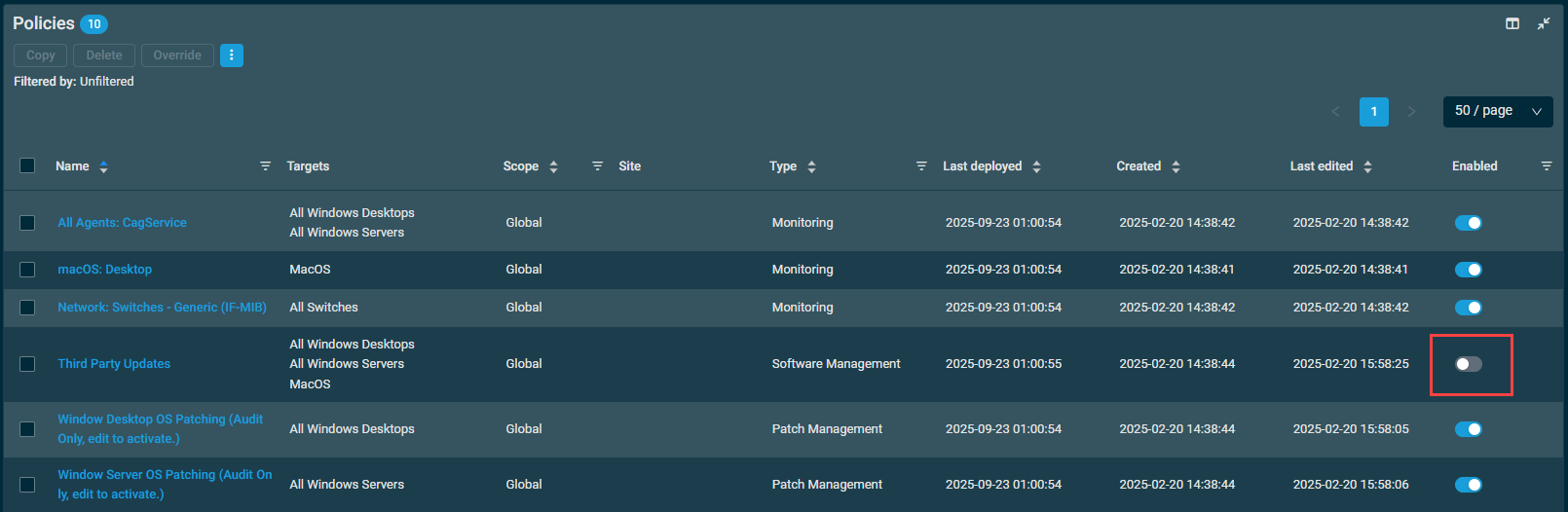Viewport: 1568px width, 512px height.
Task: Open the Enabled column filter icon
Action: pos(1546,166)
